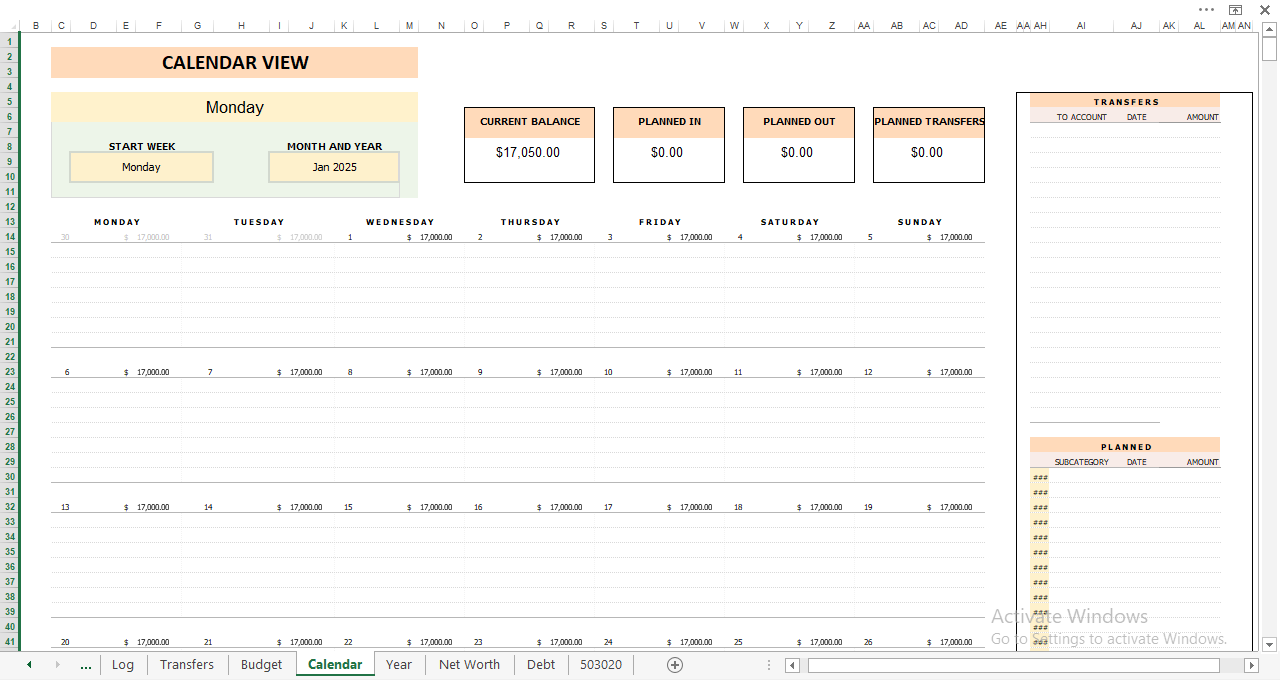Open the Budget sheet tab
Screen dimensions: 1280x680
260,664
